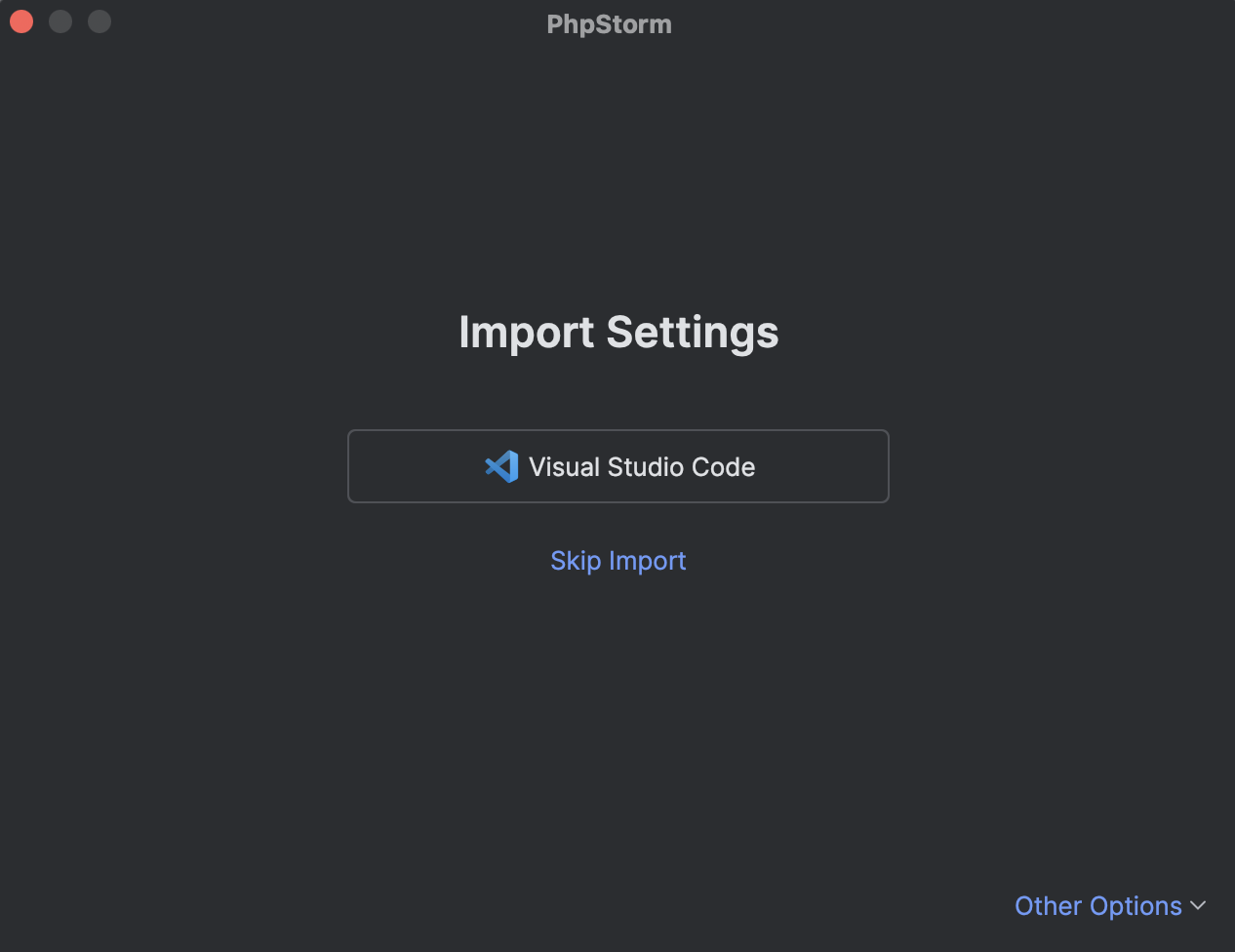Click the PhpStorm title in the titlebar
1235x952 pixels.
609,23
